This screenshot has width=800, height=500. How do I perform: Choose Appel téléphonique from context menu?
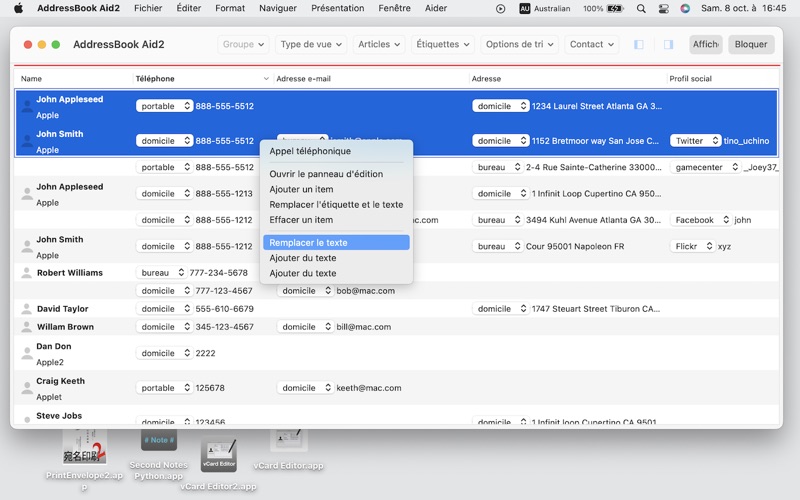[x=336, y=151]
